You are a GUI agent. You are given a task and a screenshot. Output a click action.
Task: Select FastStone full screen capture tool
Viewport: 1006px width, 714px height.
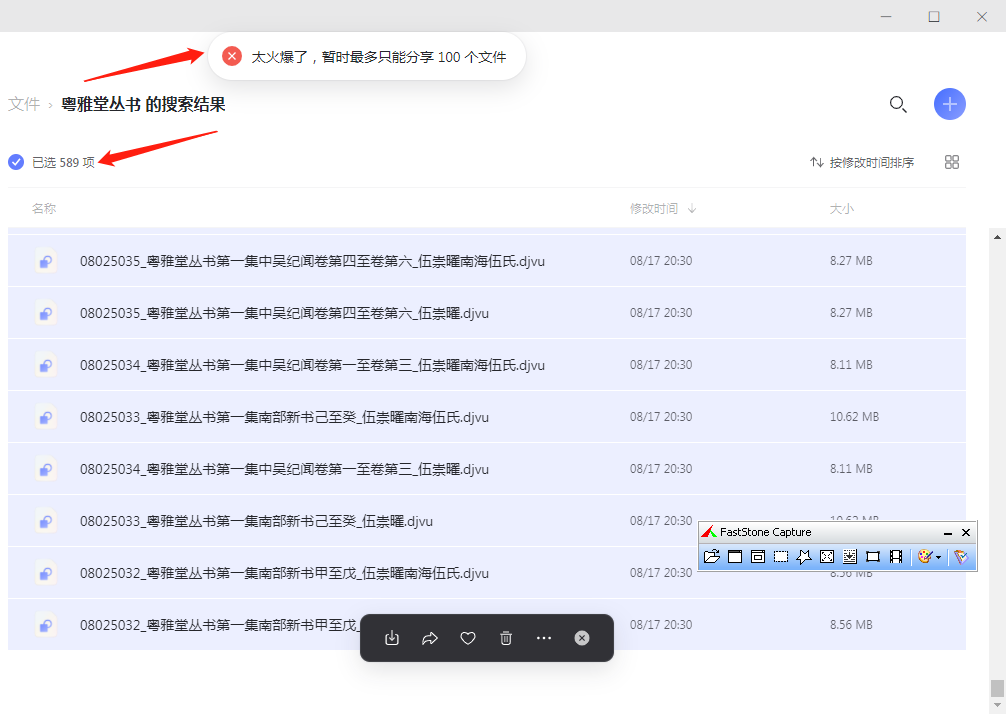[827, 556]
